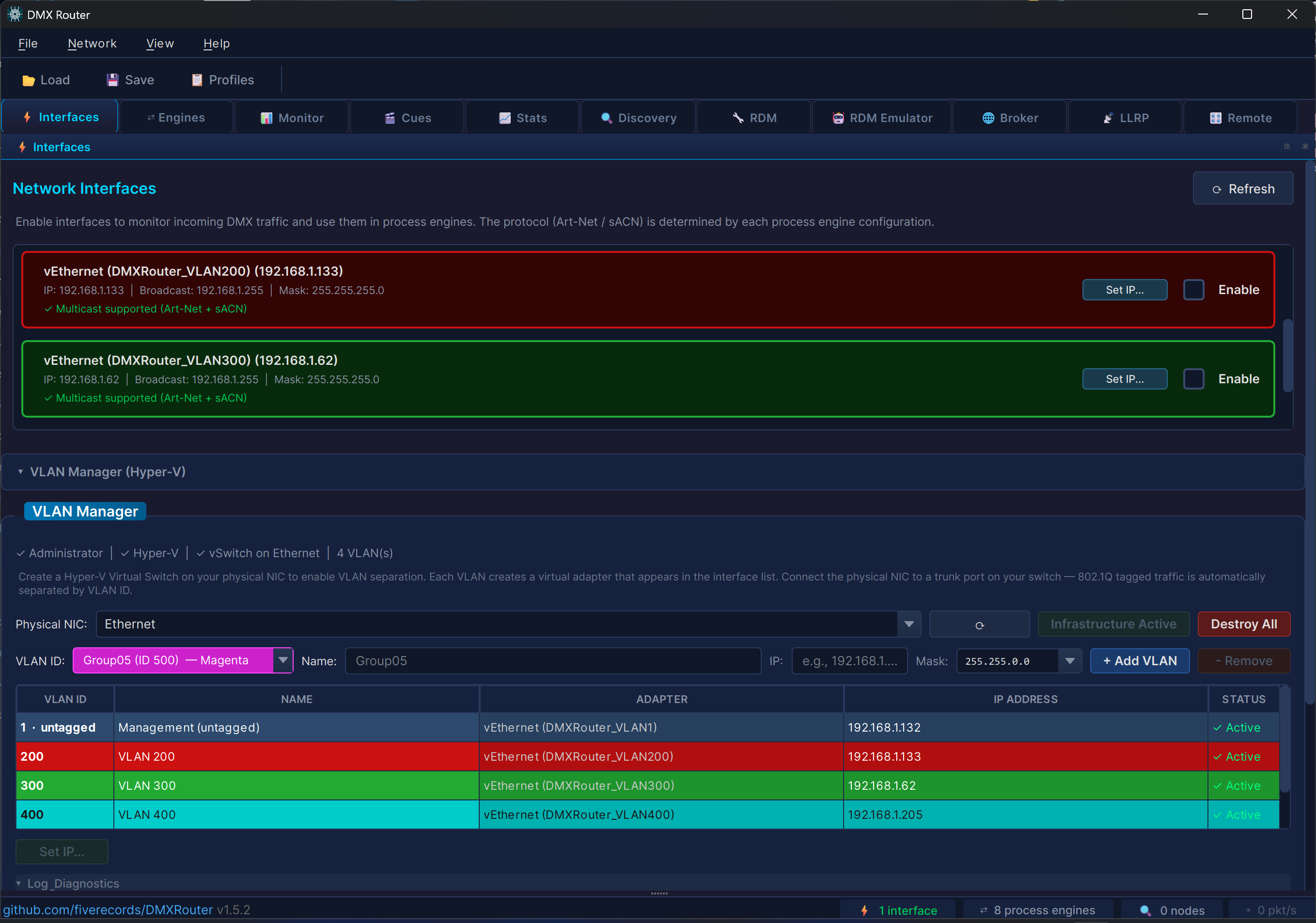Click the arrows icon on Engines tab
Image resolution: width=1316 pixels, height=923 pixels.
coord(151,118)
